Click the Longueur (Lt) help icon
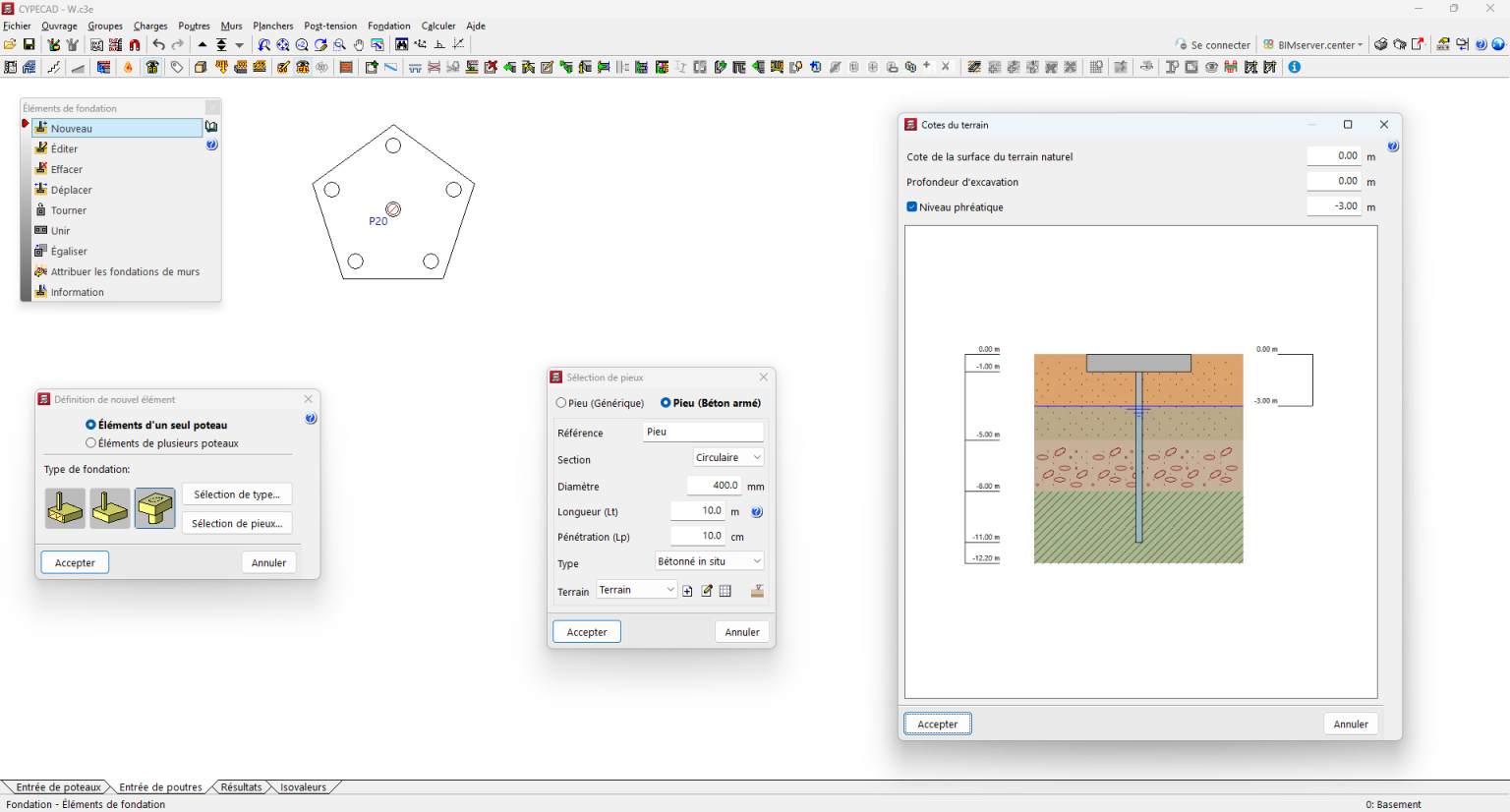Image resolution: width=1510 pixels, height=812 pixels. tap(757, 512)
